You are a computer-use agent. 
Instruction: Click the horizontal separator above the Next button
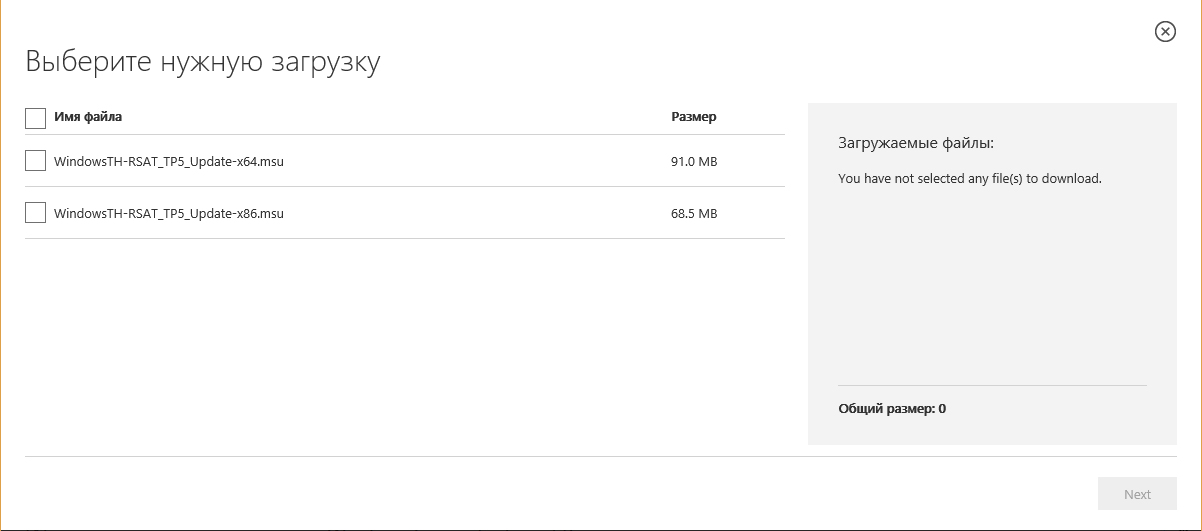pos(600,457)
